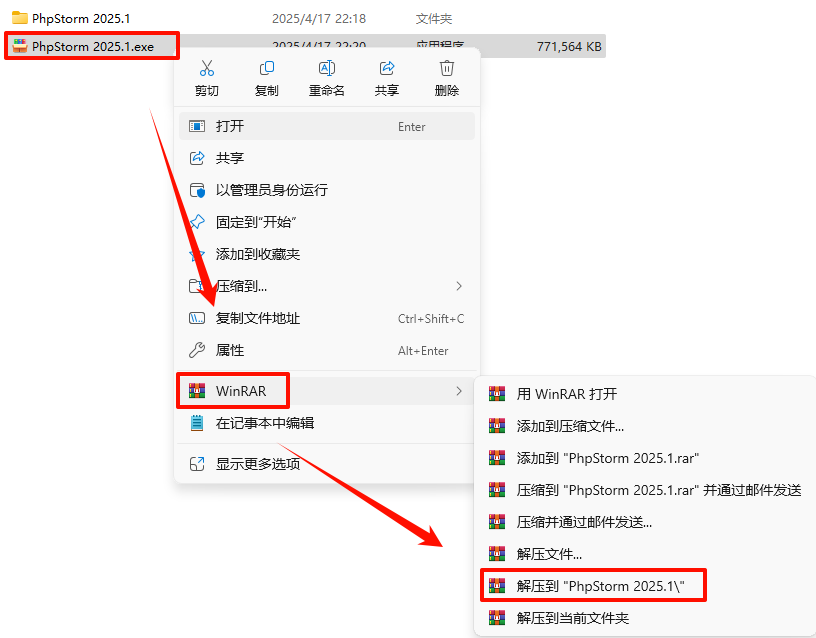Click the Delete (删除) trash icon
The height and width of the screenshot is (638, 816).
447,68
